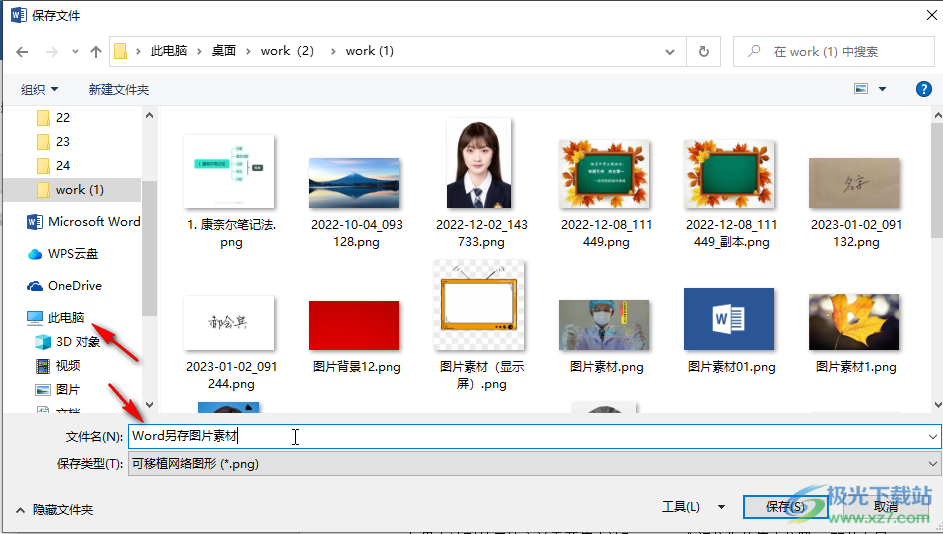Image resolution: width=943 pixels, height=534 pixels.
Task: Click 新建文件夹 button
Action: pos(118,90)
